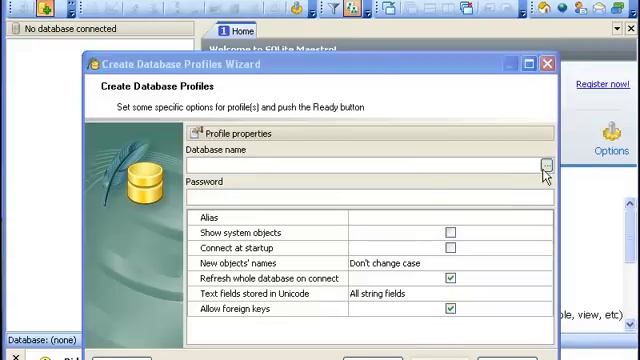Select the Refresh whole database on connect label
640x360 pixels.
click(x=269, y=278)
